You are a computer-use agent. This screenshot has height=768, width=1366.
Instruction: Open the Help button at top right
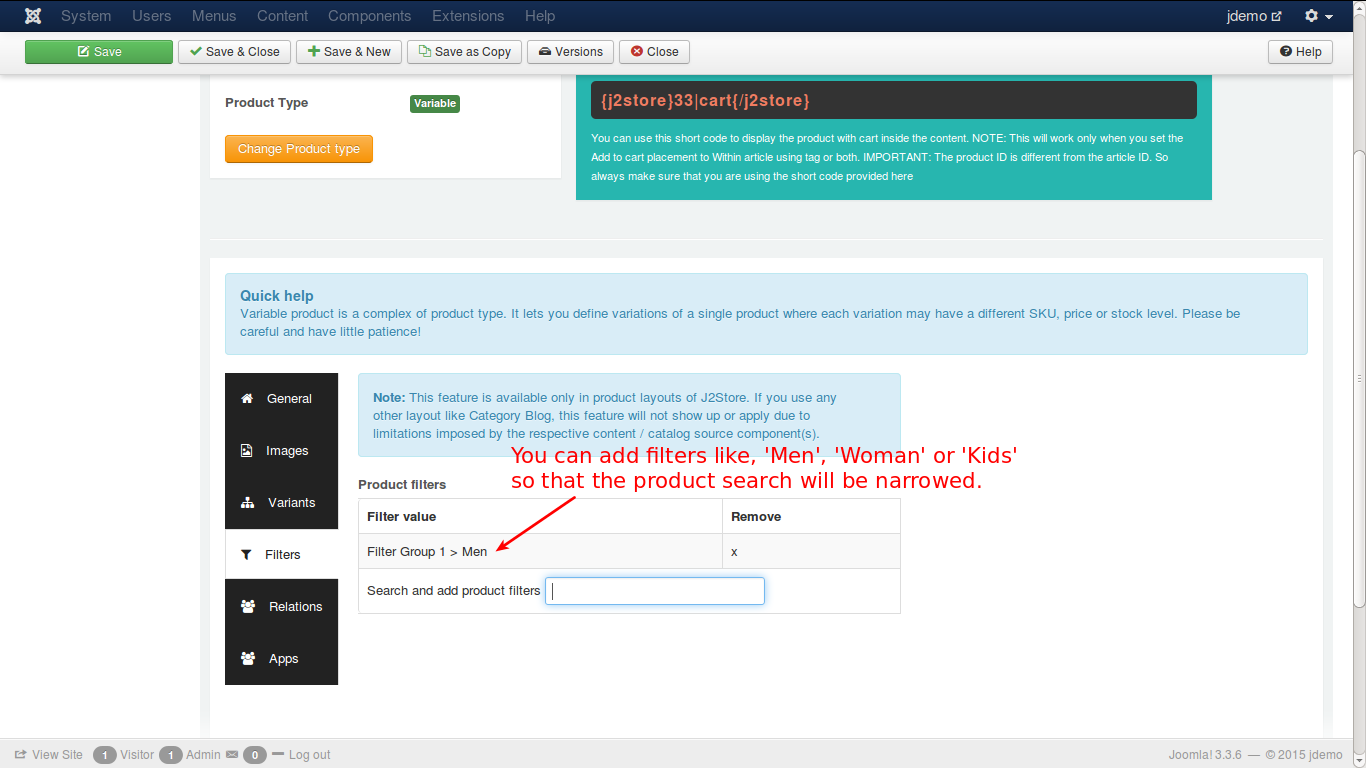click(x=1300, y=52)
